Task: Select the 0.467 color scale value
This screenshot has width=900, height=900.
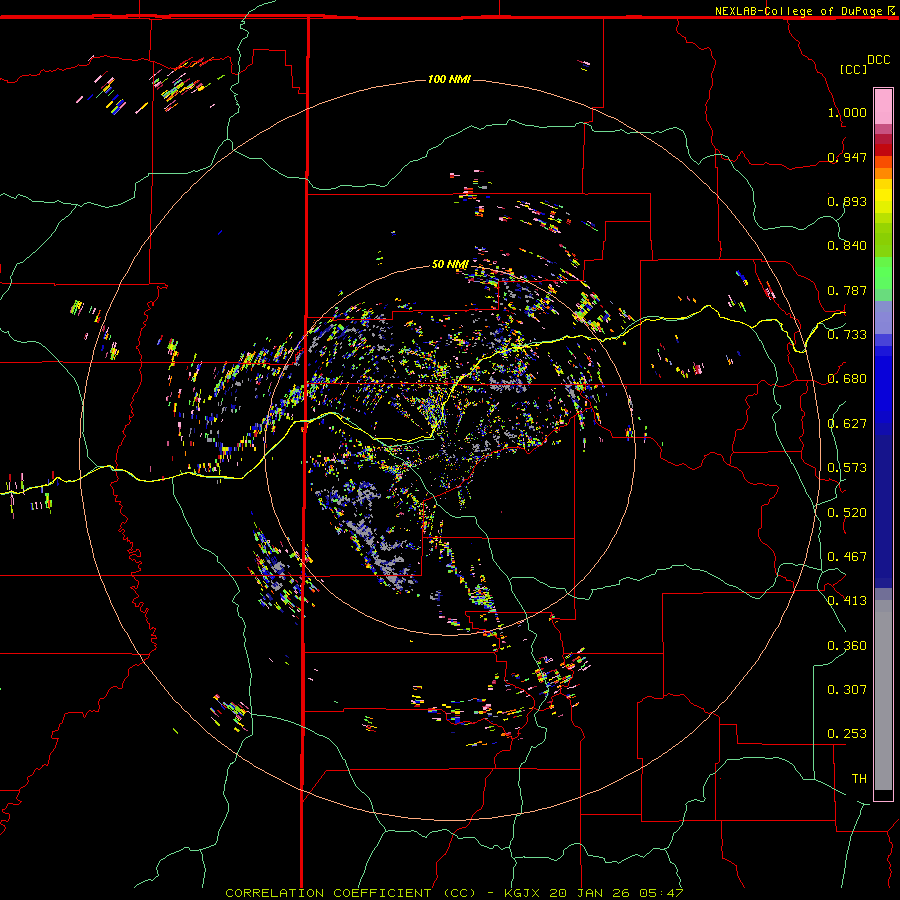Action: [847, 557]
